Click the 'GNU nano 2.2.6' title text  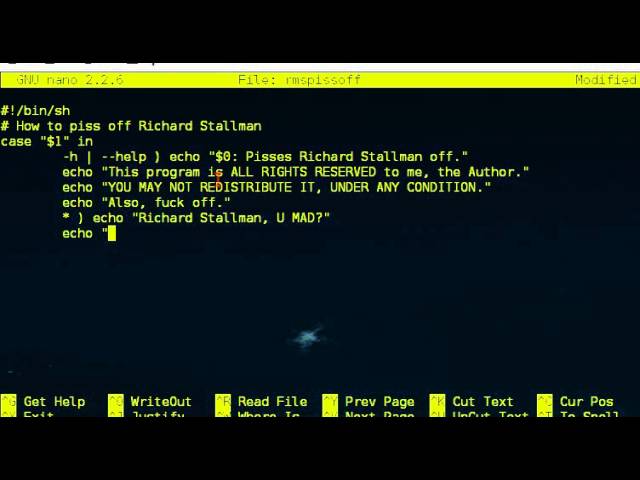click(69, 80)
